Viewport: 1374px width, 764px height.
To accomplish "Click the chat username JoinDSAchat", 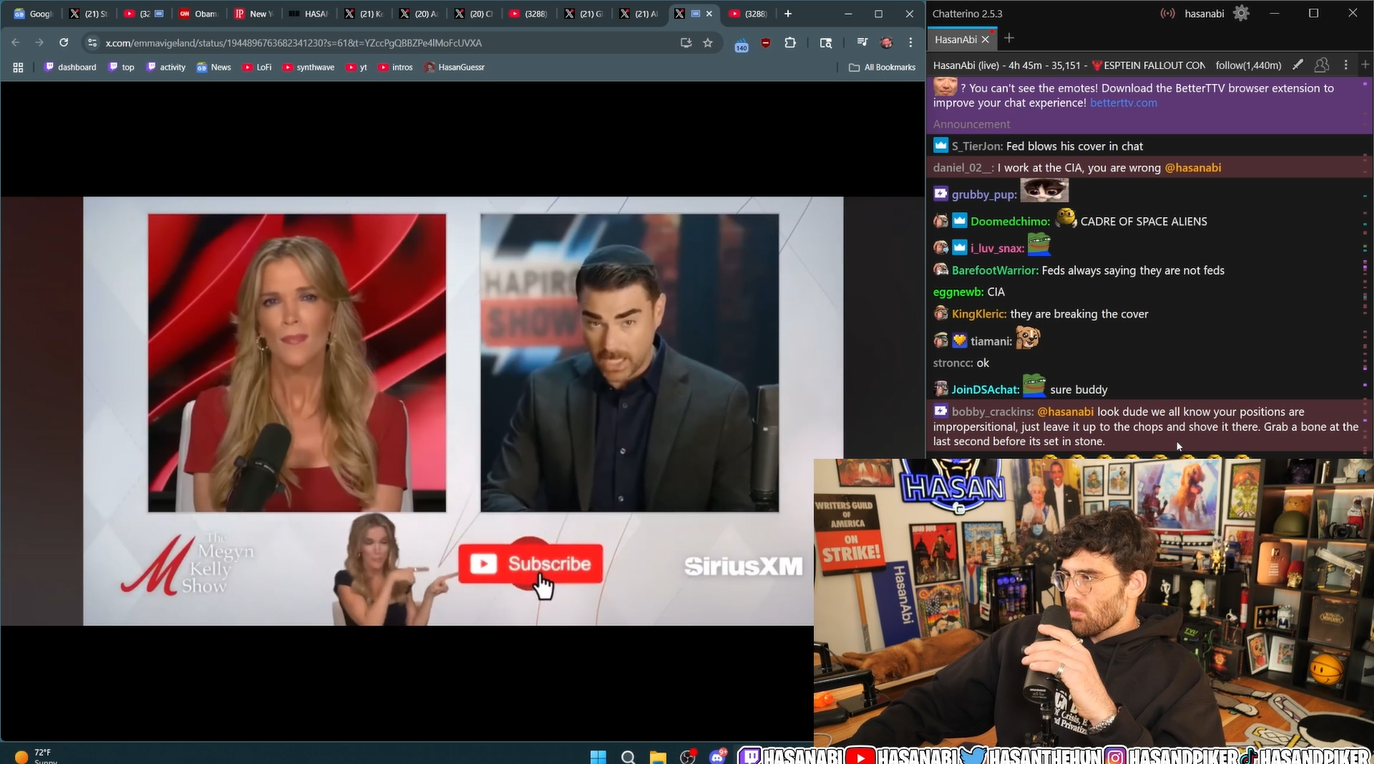I will pos(986,389).
